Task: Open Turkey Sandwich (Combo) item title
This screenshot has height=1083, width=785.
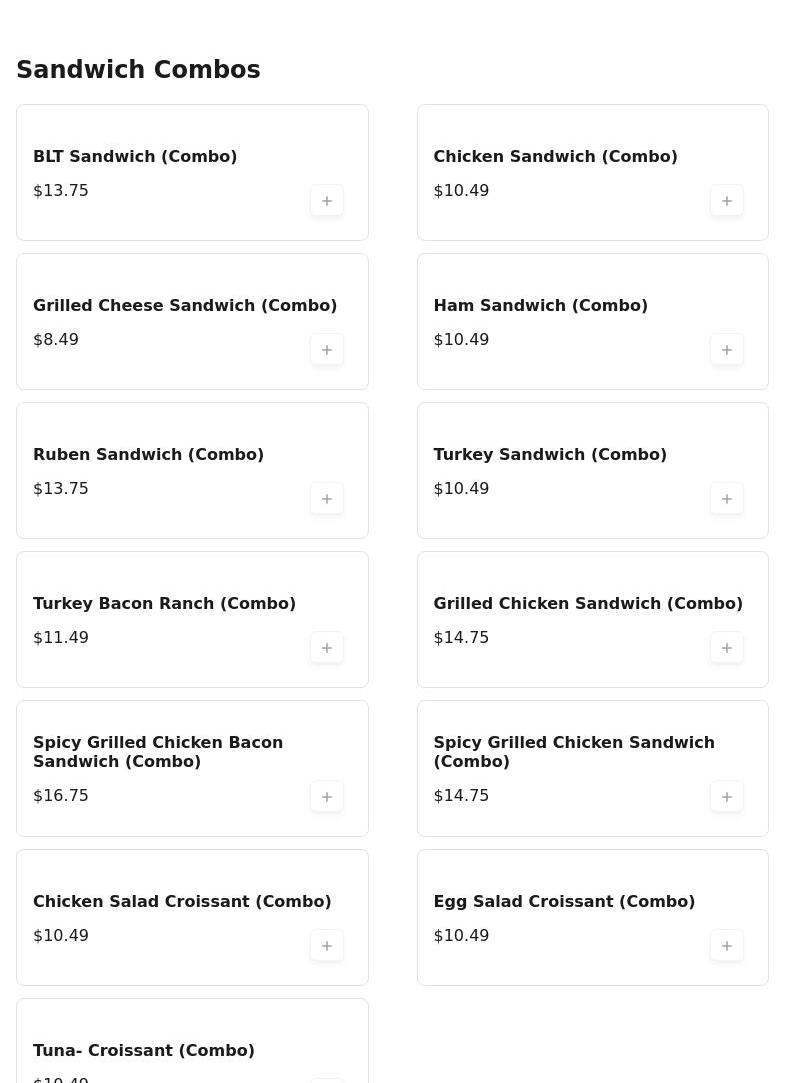Action: pos(550,454)
